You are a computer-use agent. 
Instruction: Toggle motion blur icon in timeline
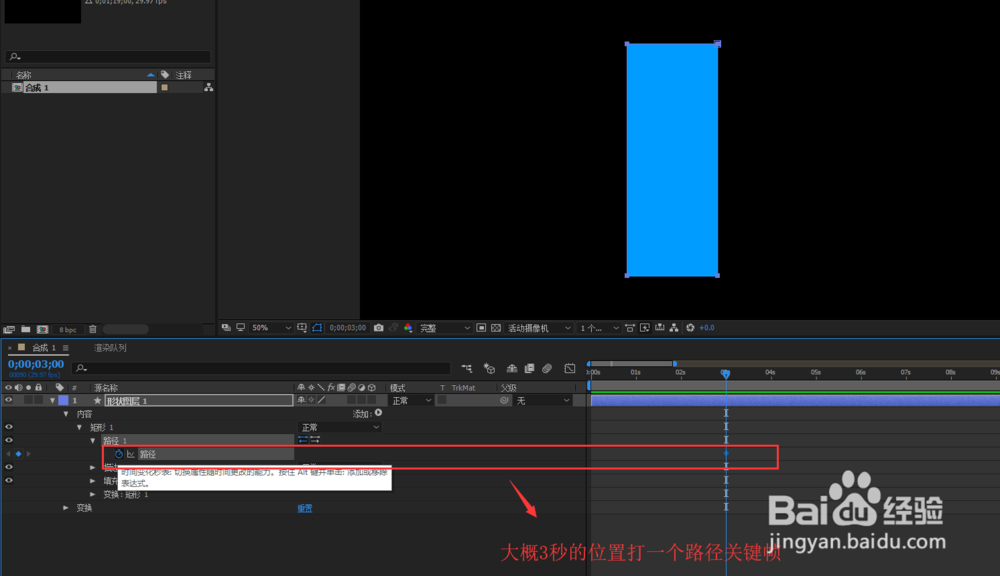tap(547, 368)
